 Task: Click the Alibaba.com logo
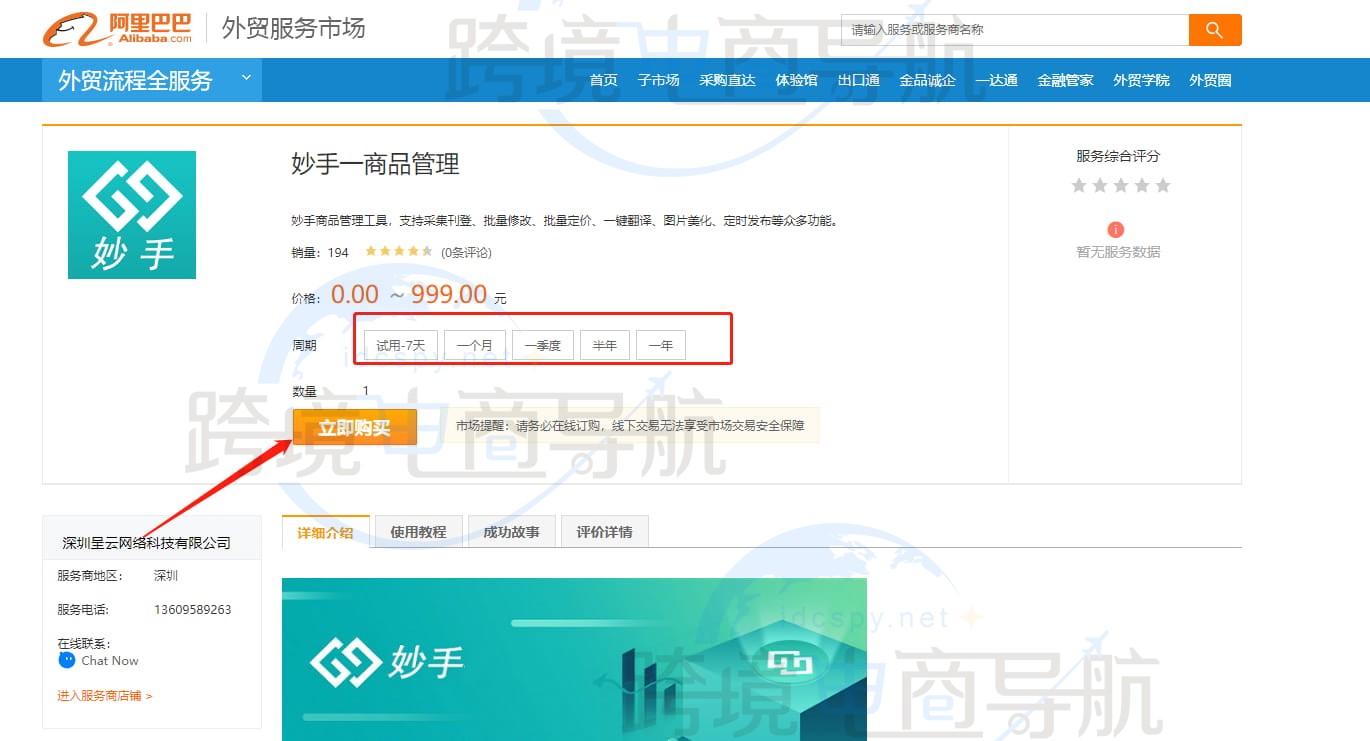118,29
